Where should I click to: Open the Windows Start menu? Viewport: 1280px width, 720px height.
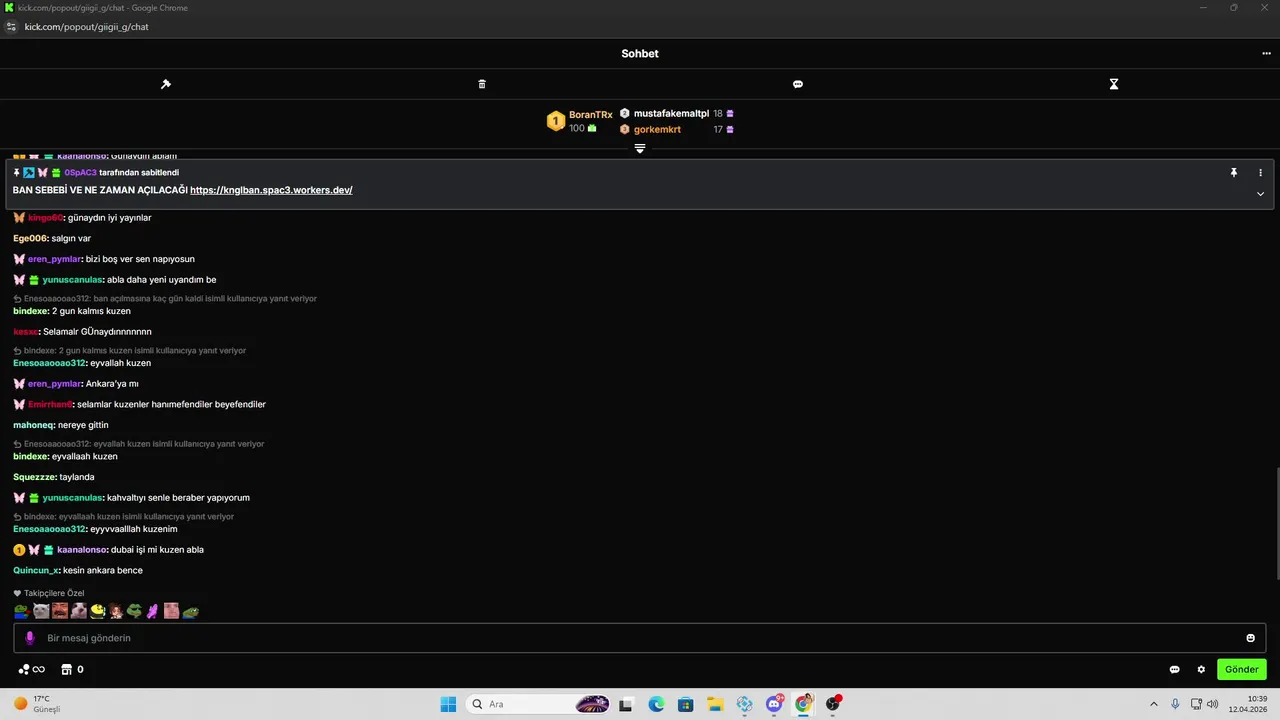click(448, 704)
